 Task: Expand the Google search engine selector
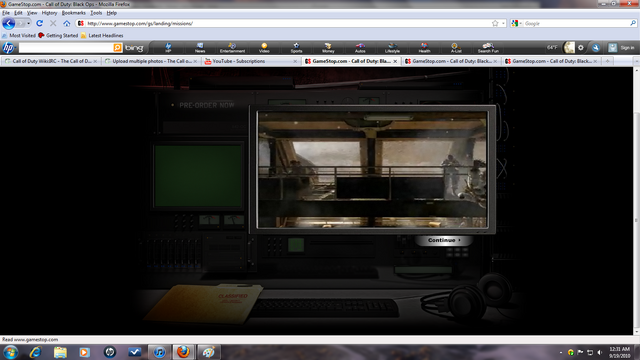pyautogui.click(x=516, y=23)
